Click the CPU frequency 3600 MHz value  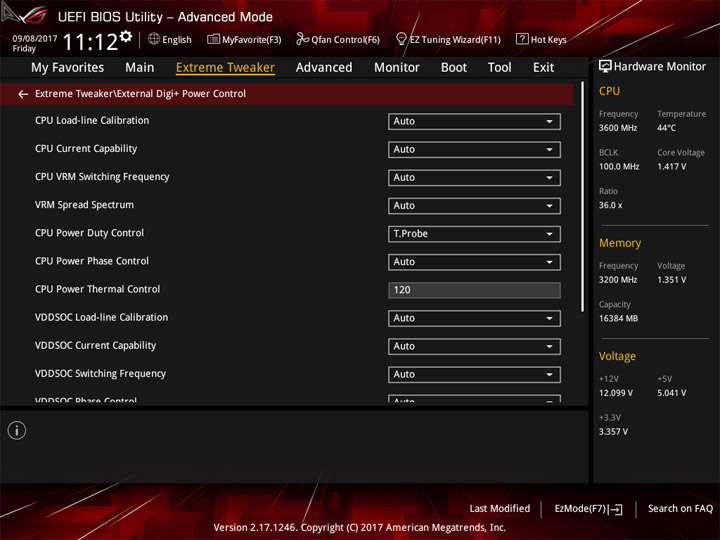click(618, 128)
